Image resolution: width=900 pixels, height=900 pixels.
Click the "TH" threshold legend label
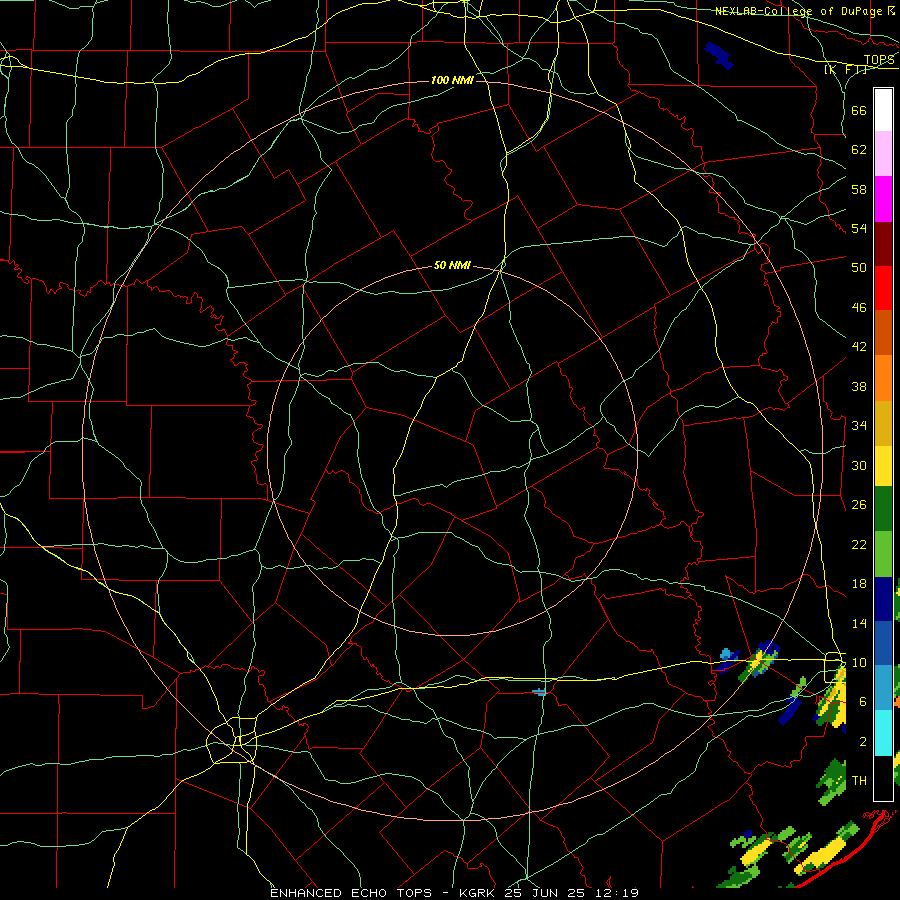click(859, 781)
